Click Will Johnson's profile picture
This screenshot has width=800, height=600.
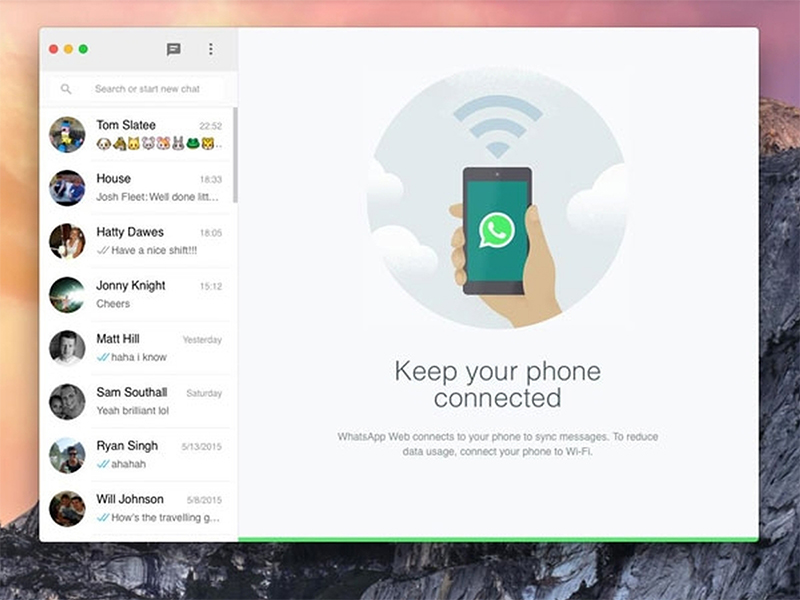click(67, 509)
